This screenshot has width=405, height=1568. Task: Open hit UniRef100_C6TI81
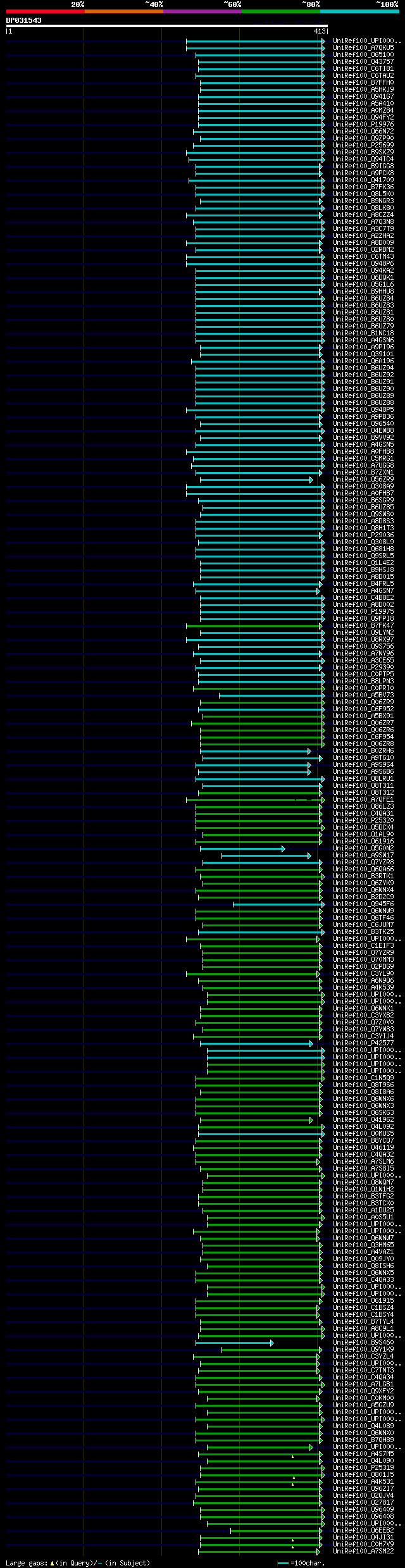(x=363, y=68)
